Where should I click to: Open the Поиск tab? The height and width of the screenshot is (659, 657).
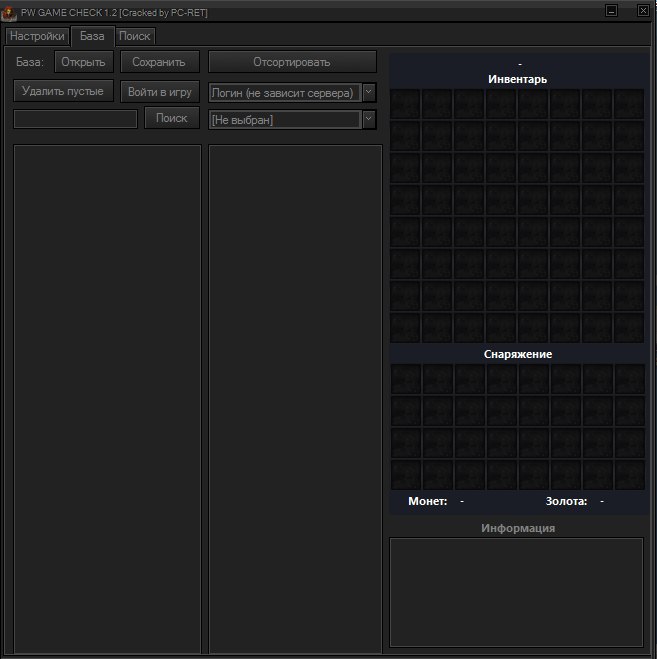click(x=135, y=36)
